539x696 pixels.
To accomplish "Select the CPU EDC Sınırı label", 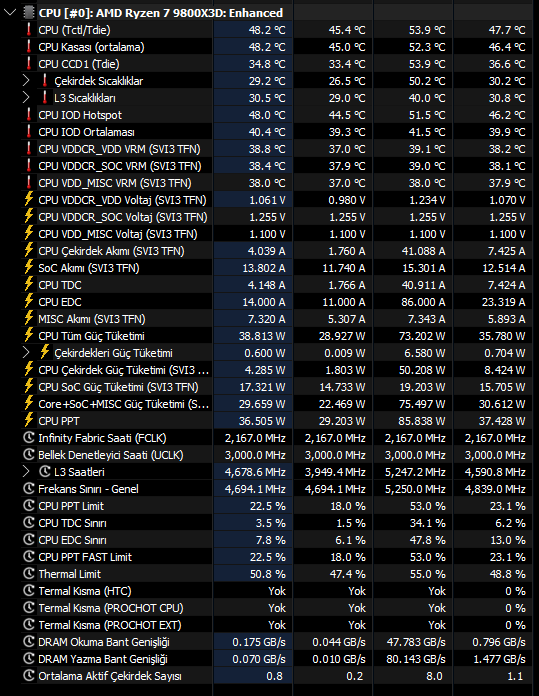I will (72, 540).
